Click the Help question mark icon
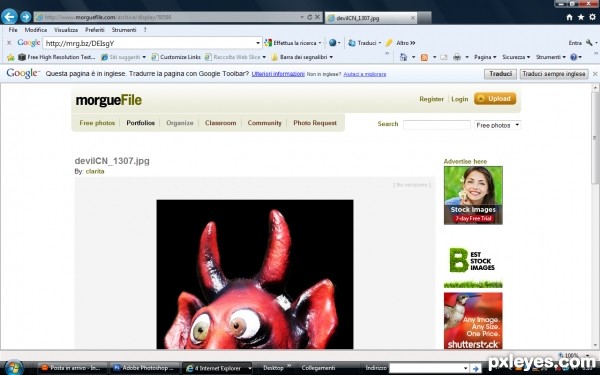600x375 pixels. [x=573, y=57]
